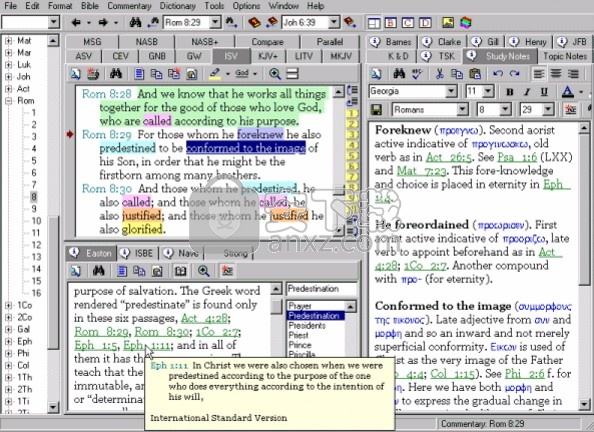This screenshot has height=432, width=594.
Task: Select Presidents in dictionary topic list
Action: pos(307,326)
